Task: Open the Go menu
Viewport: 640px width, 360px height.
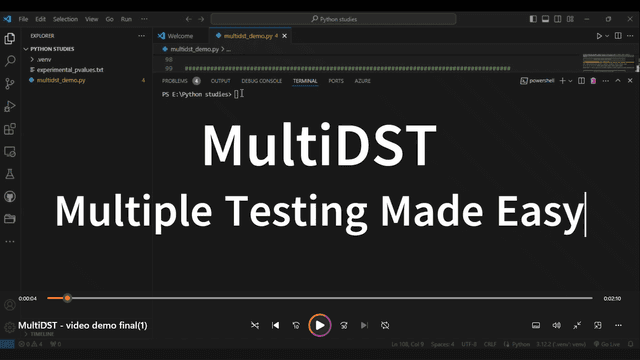Action: tap(109, 19)
